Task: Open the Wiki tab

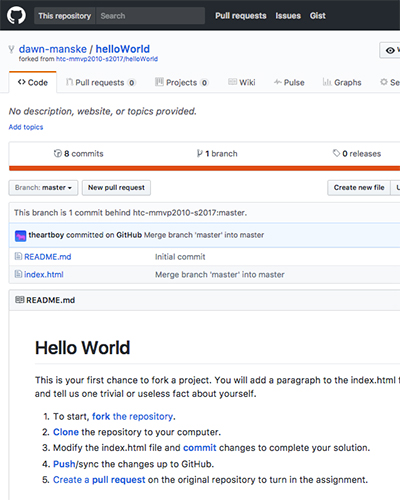Action: [242, 82]
